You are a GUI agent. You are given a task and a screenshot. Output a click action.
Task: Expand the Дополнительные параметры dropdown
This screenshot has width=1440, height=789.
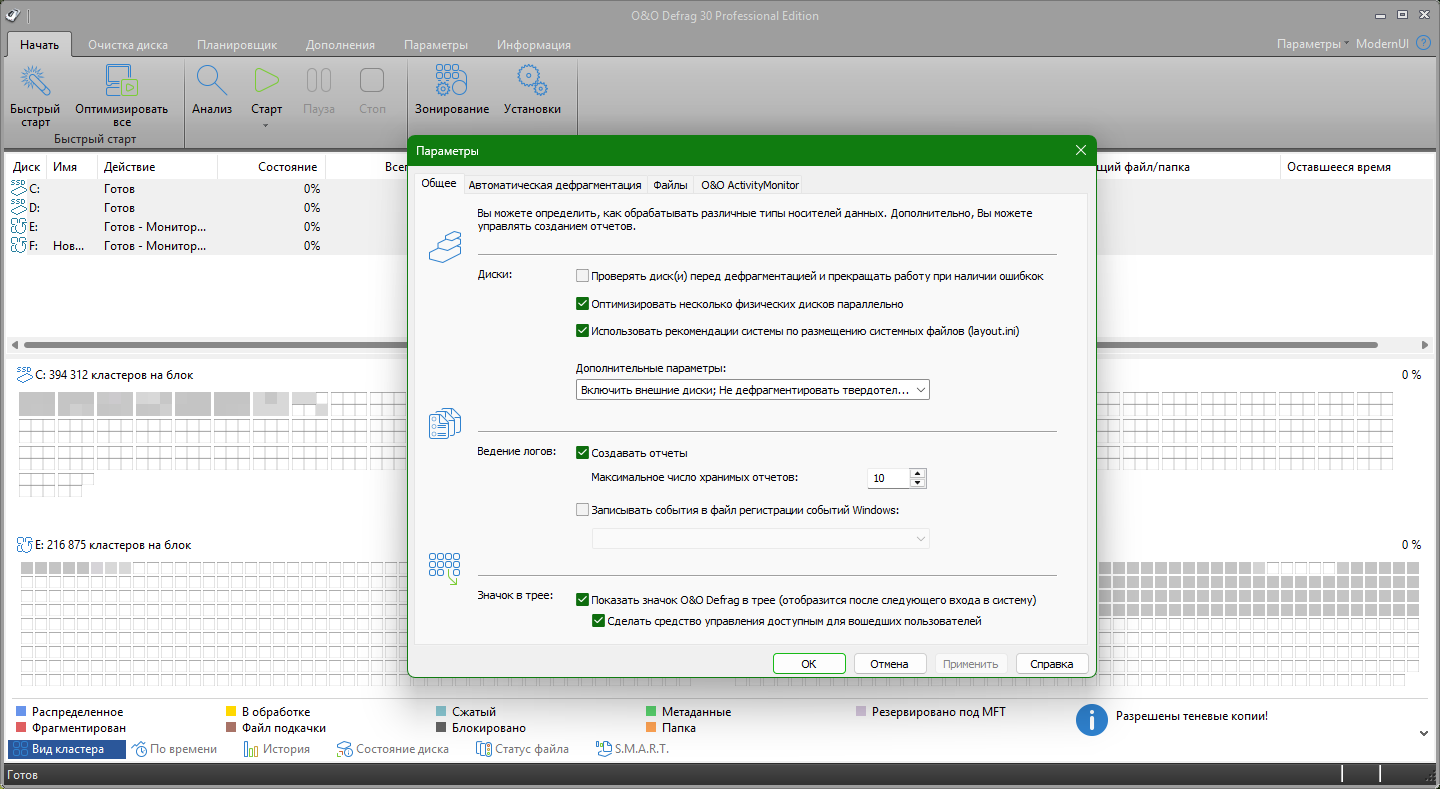920,390
